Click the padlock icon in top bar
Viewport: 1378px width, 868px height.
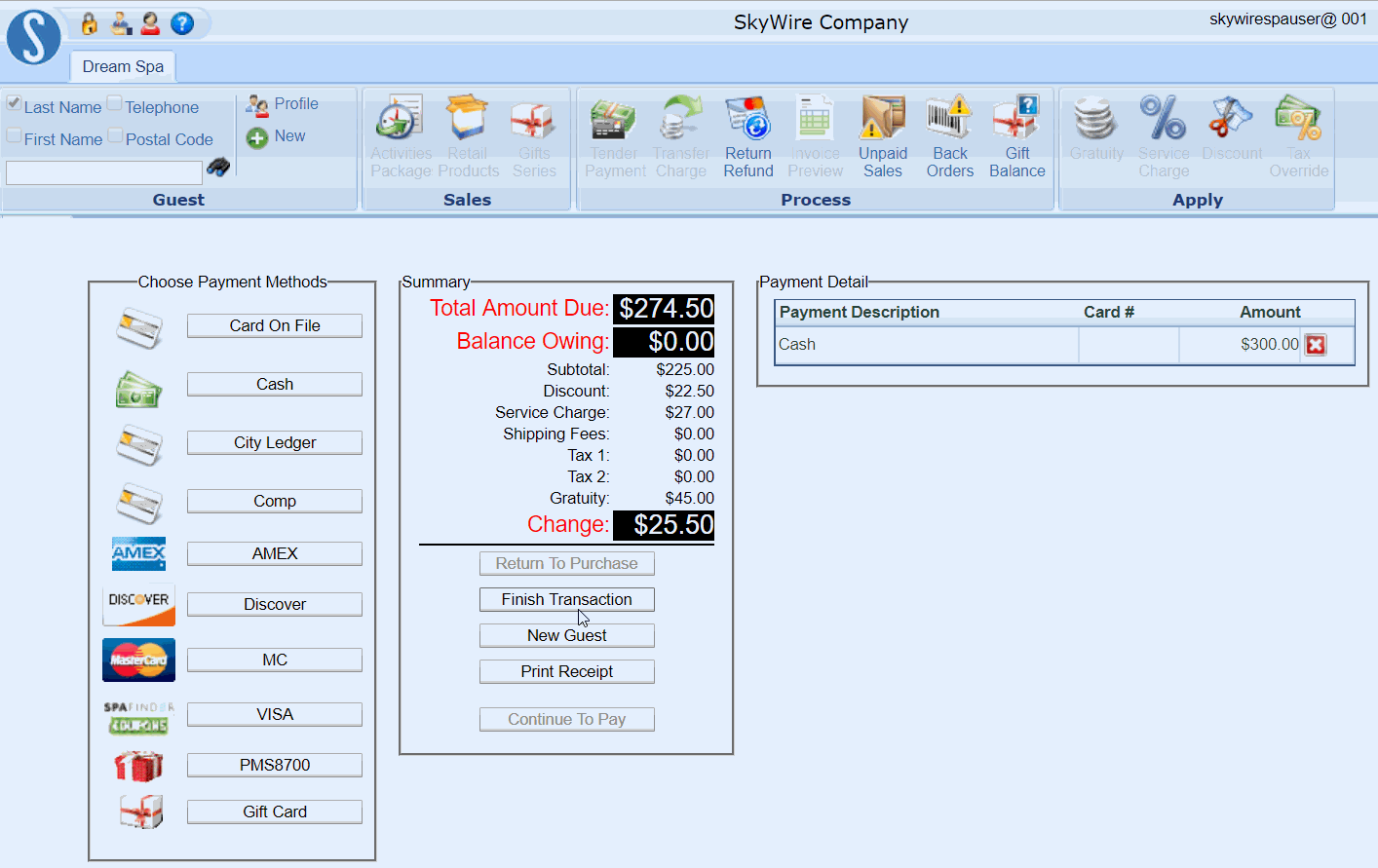pyautogui.click(x=90, y=23)
